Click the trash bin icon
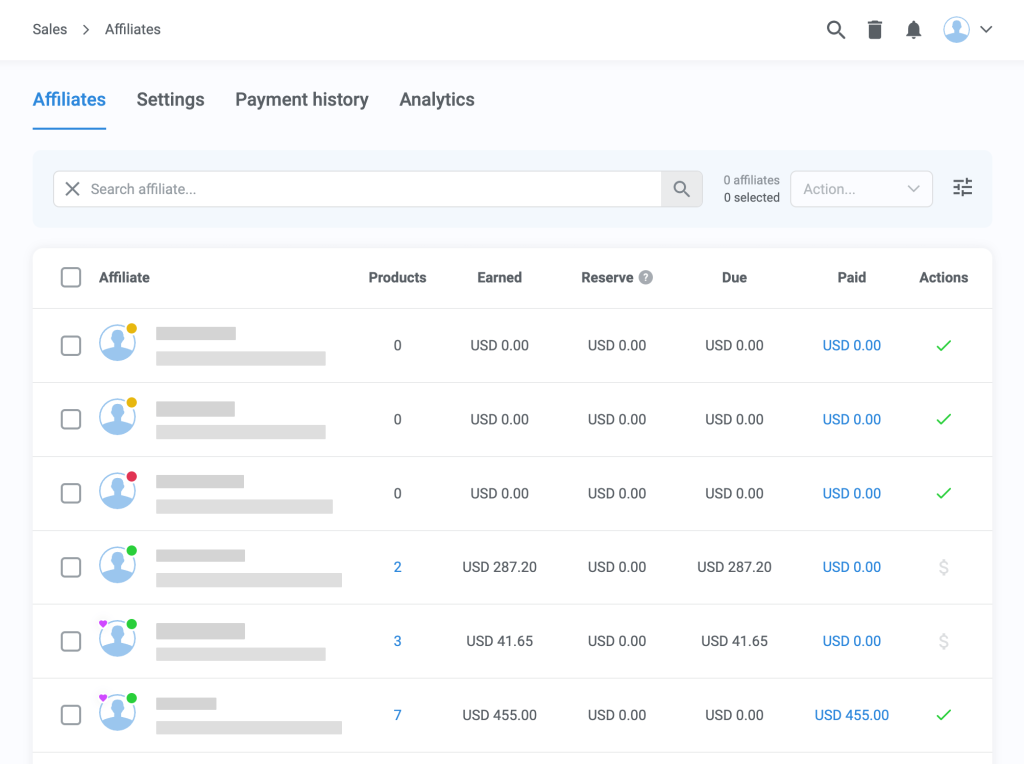The height and width of the screenshot is (764, 1024). click(875, 29)
